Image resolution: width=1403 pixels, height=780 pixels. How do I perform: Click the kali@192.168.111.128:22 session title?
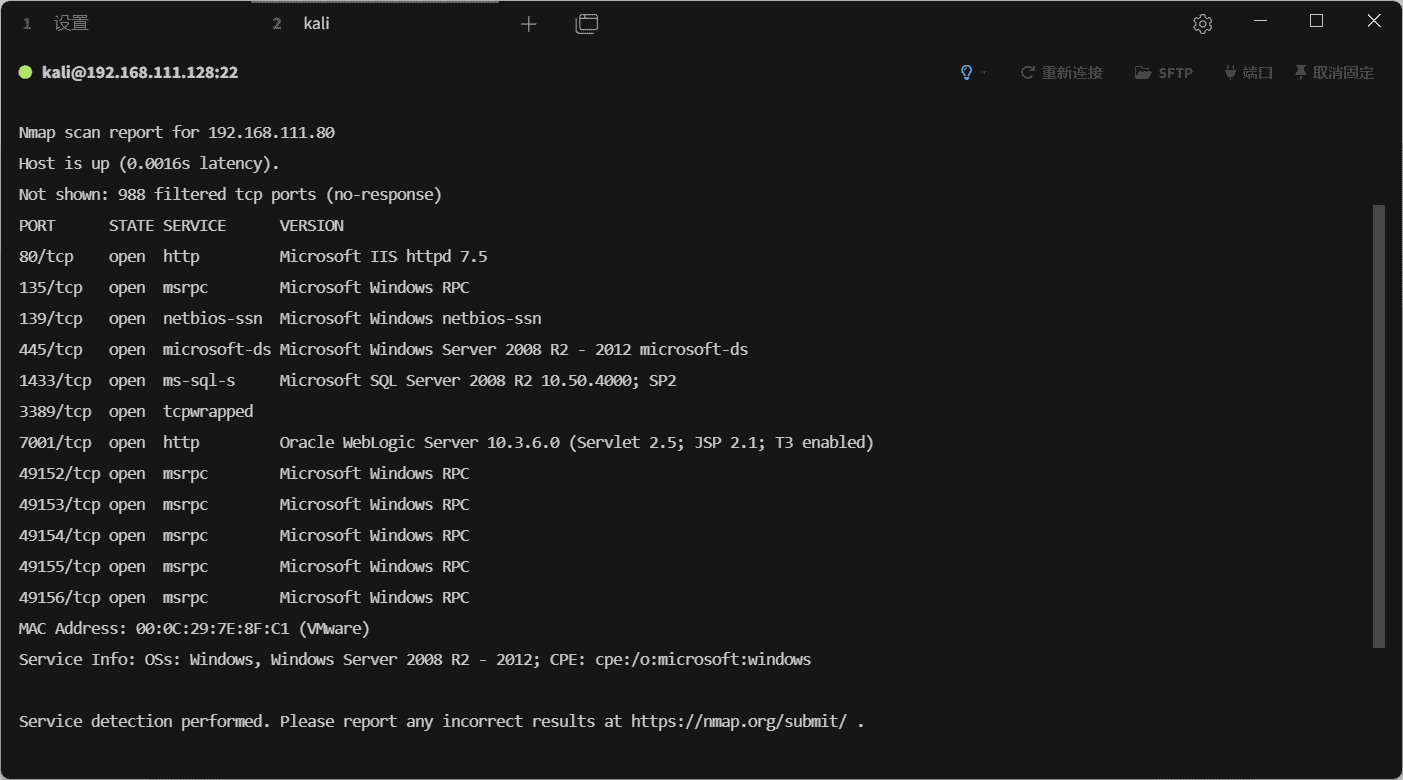[x=140, y=72]
